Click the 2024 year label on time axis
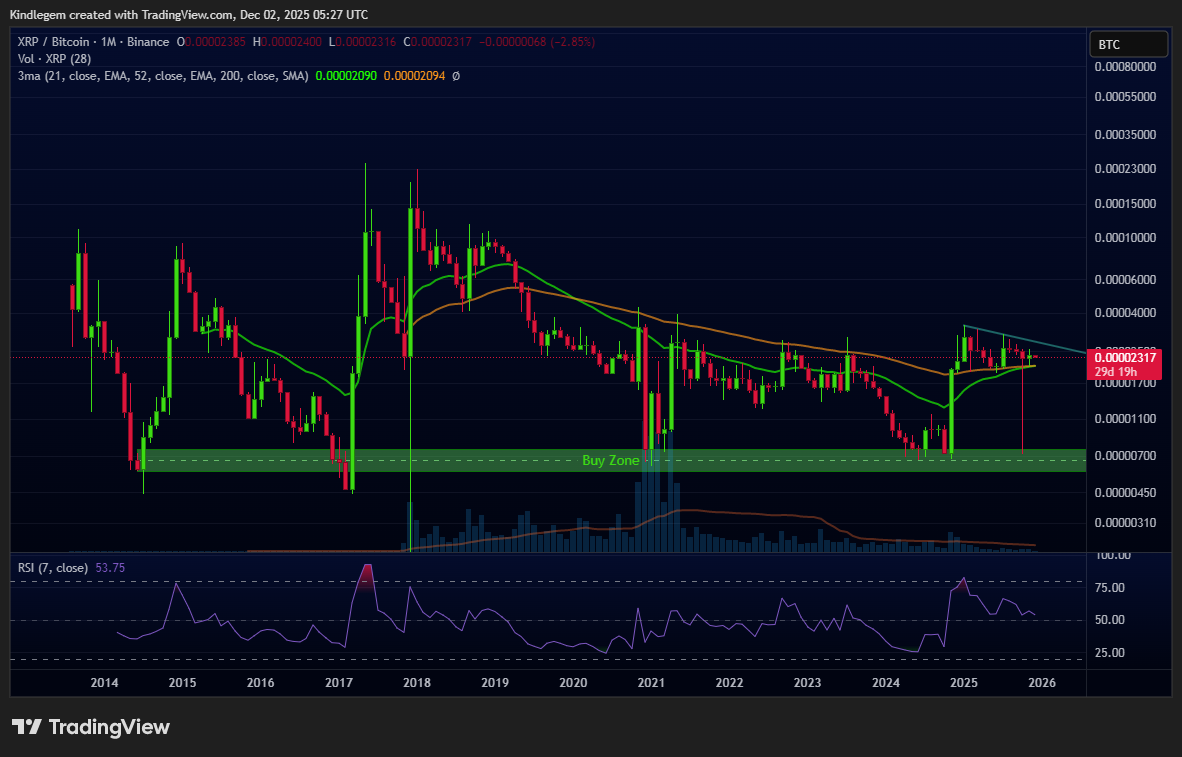Screen dimensions: 1182x757 (886, 683)
